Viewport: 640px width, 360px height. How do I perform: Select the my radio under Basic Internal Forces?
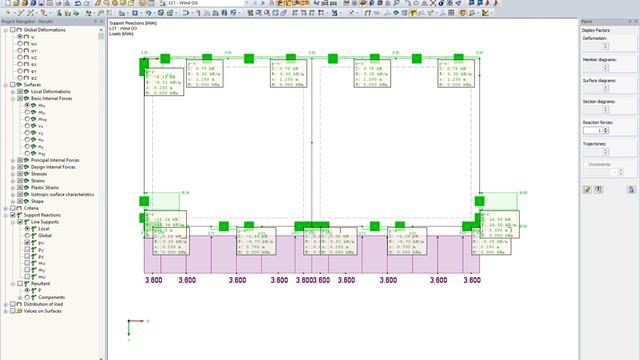pyautogui.click(x=27, y=112)
